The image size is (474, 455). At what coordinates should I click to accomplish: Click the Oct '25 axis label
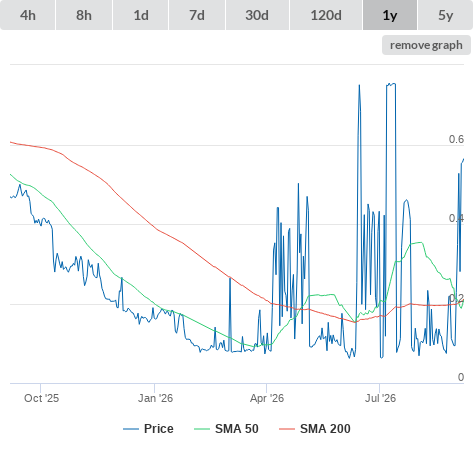[41, 398]
